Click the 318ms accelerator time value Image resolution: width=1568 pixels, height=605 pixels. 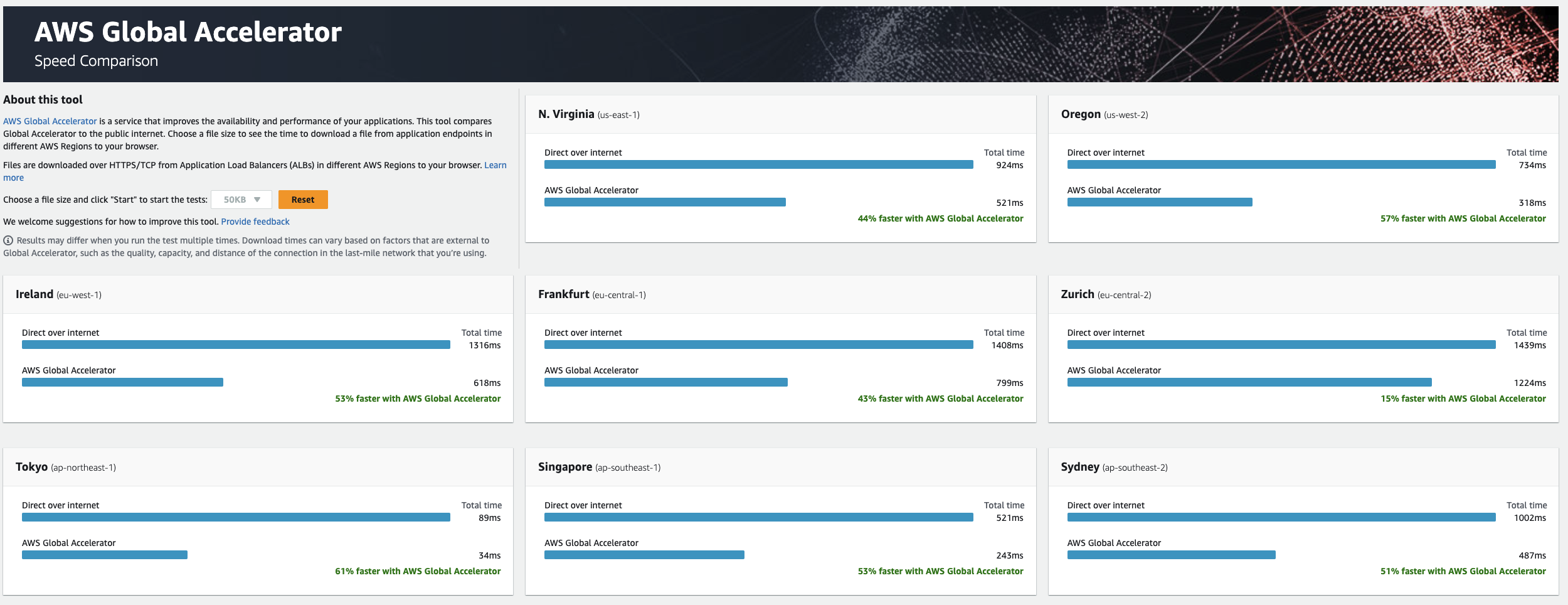pos(1532,203)
